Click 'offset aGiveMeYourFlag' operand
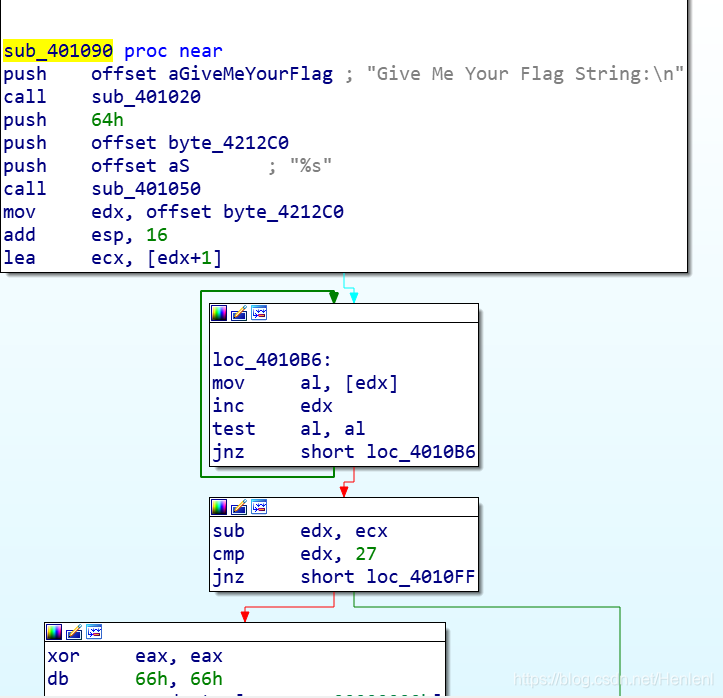Screen dimensions: 723x698 [212, 74]
